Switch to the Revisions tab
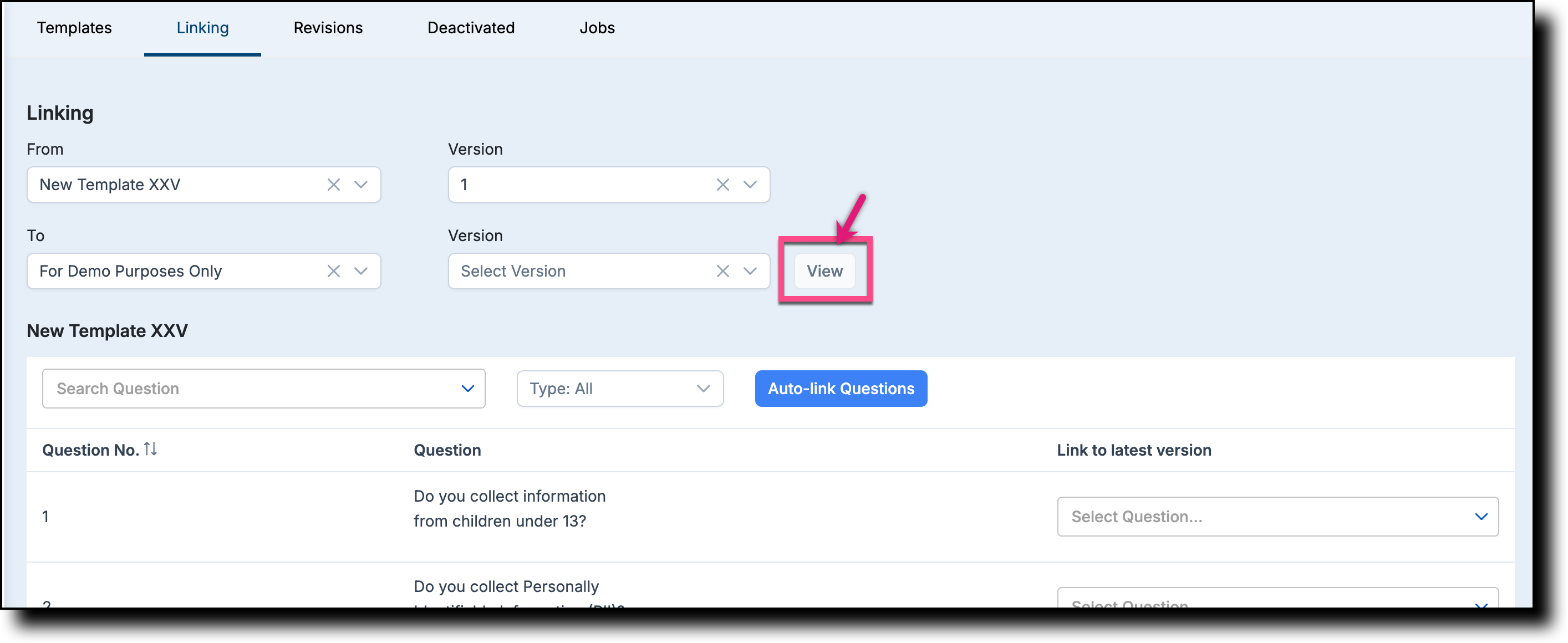The width and height of the screenshot is (1568, 643). 328,27
